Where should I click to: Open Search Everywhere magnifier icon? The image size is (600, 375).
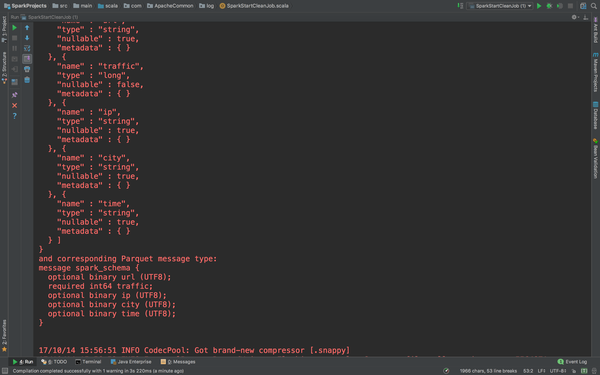pos(593,6)
